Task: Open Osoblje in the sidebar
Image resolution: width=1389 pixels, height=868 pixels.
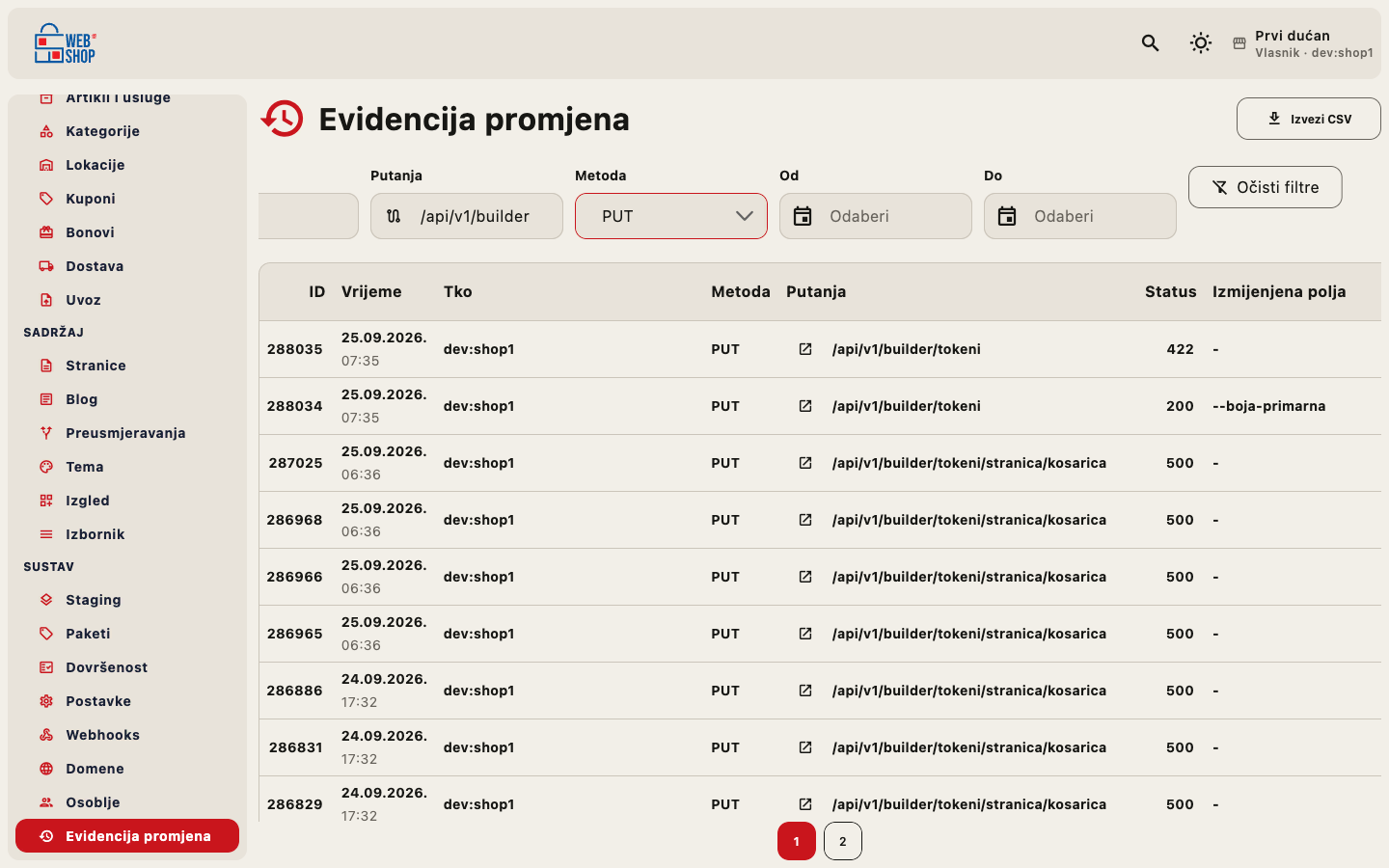Action: pyautogui.click(x=127, y=802)
